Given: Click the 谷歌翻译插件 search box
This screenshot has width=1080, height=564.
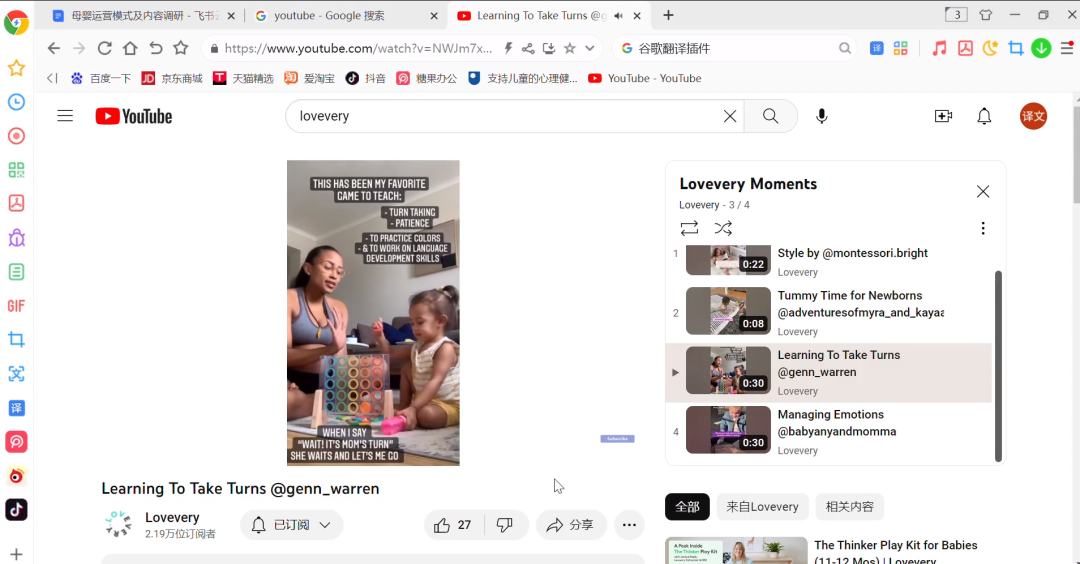Looking at the screenshot, I should point(734,48).
